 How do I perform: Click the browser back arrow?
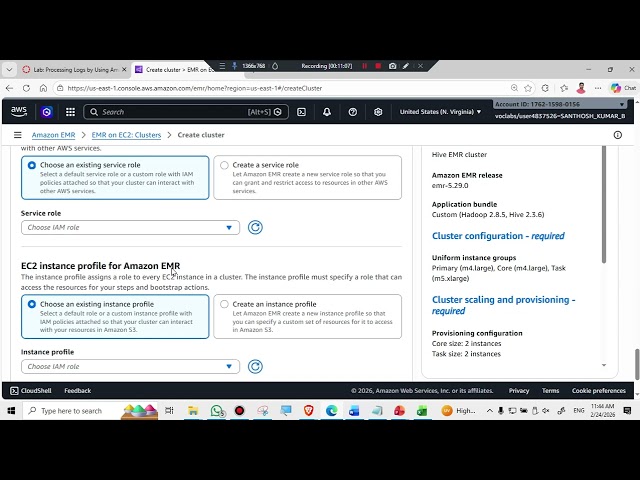pyautogui.click(x=9, y=88)
